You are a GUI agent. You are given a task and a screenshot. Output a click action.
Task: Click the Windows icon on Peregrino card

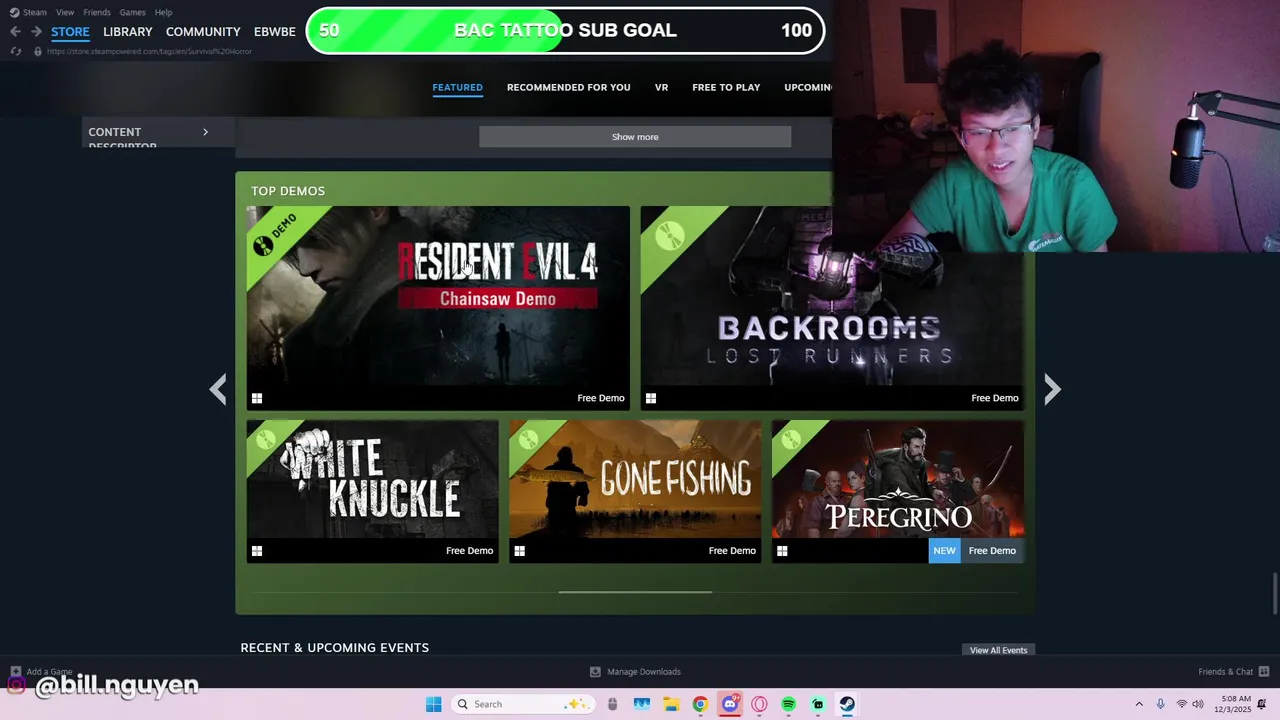point(782,551)
